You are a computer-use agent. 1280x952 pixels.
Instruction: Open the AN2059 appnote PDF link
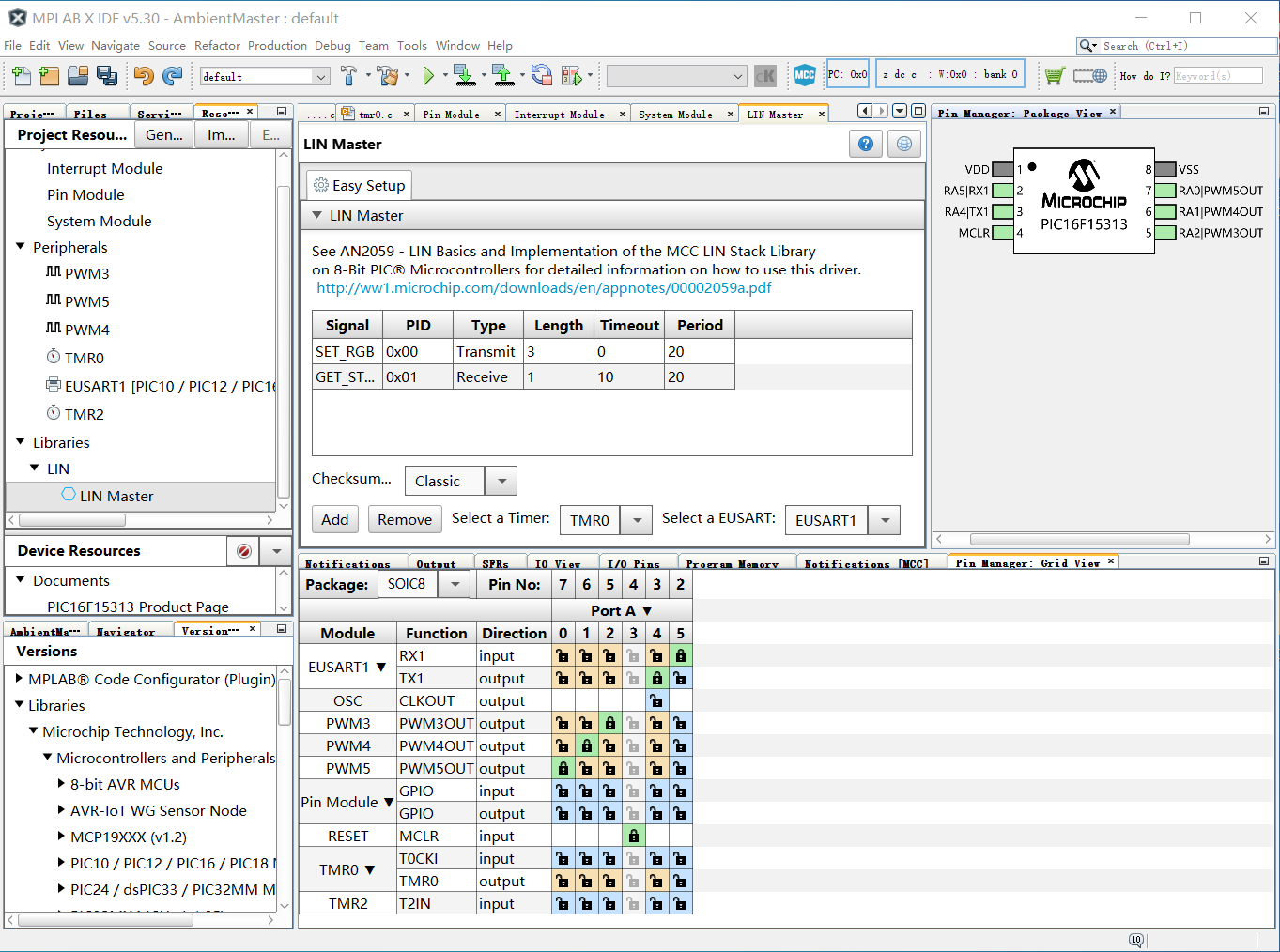(544, 287)
